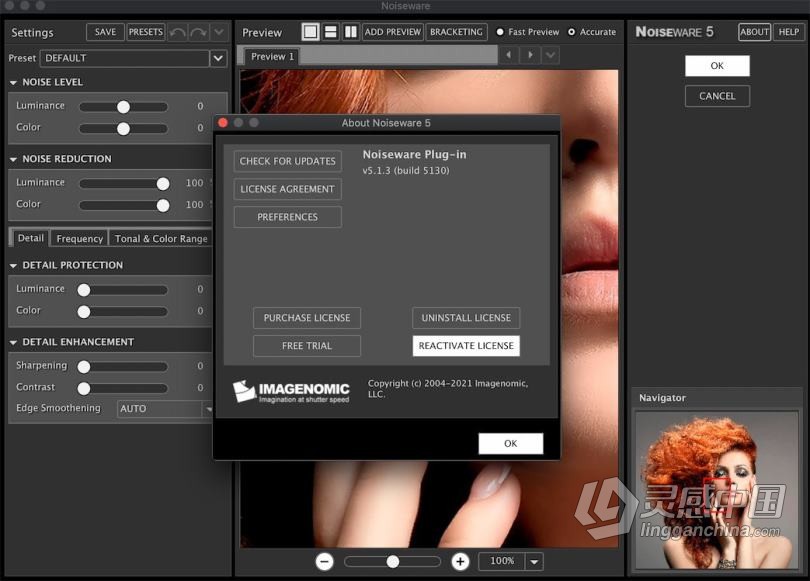Open the history dropdown chevron beside redo
This screenshot has height=581, width=810.
(x=219, y=33)
